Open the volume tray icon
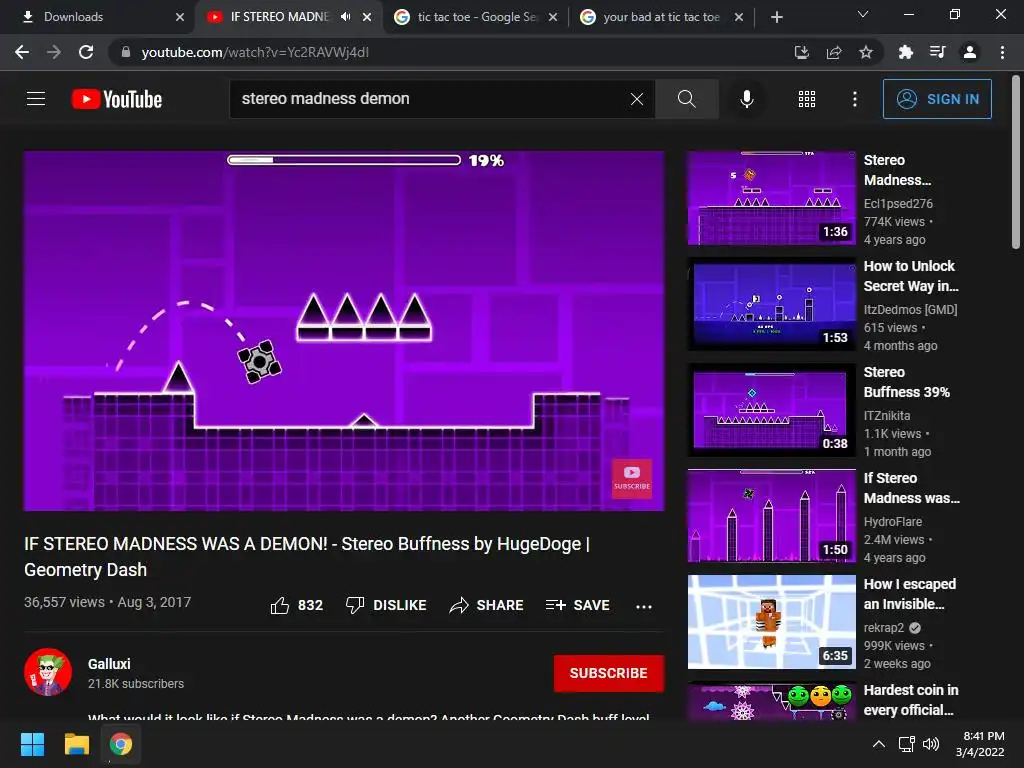 click(931, 744)
